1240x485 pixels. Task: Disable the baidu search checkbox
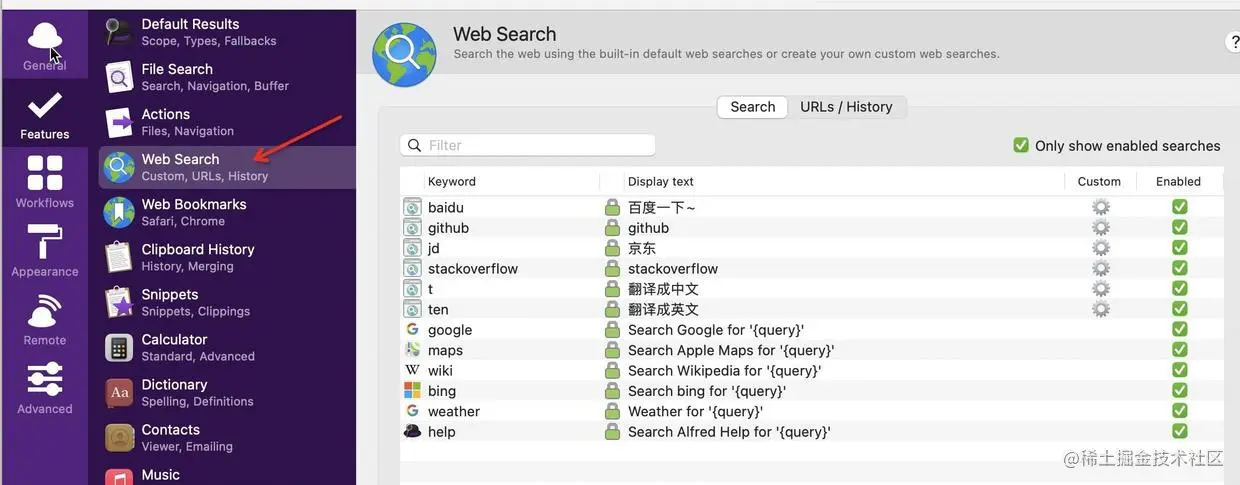1180,207
